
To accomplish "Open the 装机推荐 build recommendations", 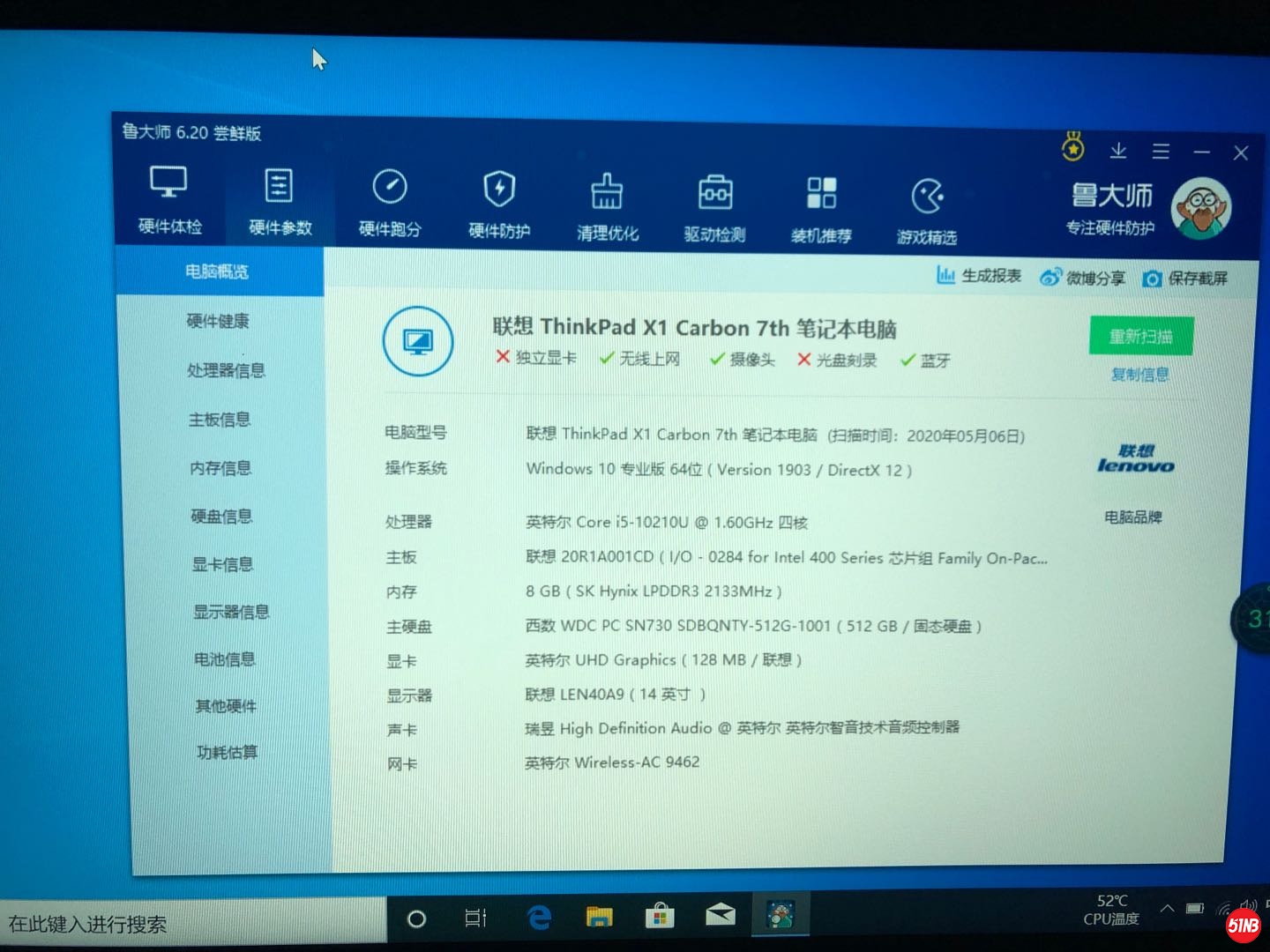I will click(x=822, y=203).
